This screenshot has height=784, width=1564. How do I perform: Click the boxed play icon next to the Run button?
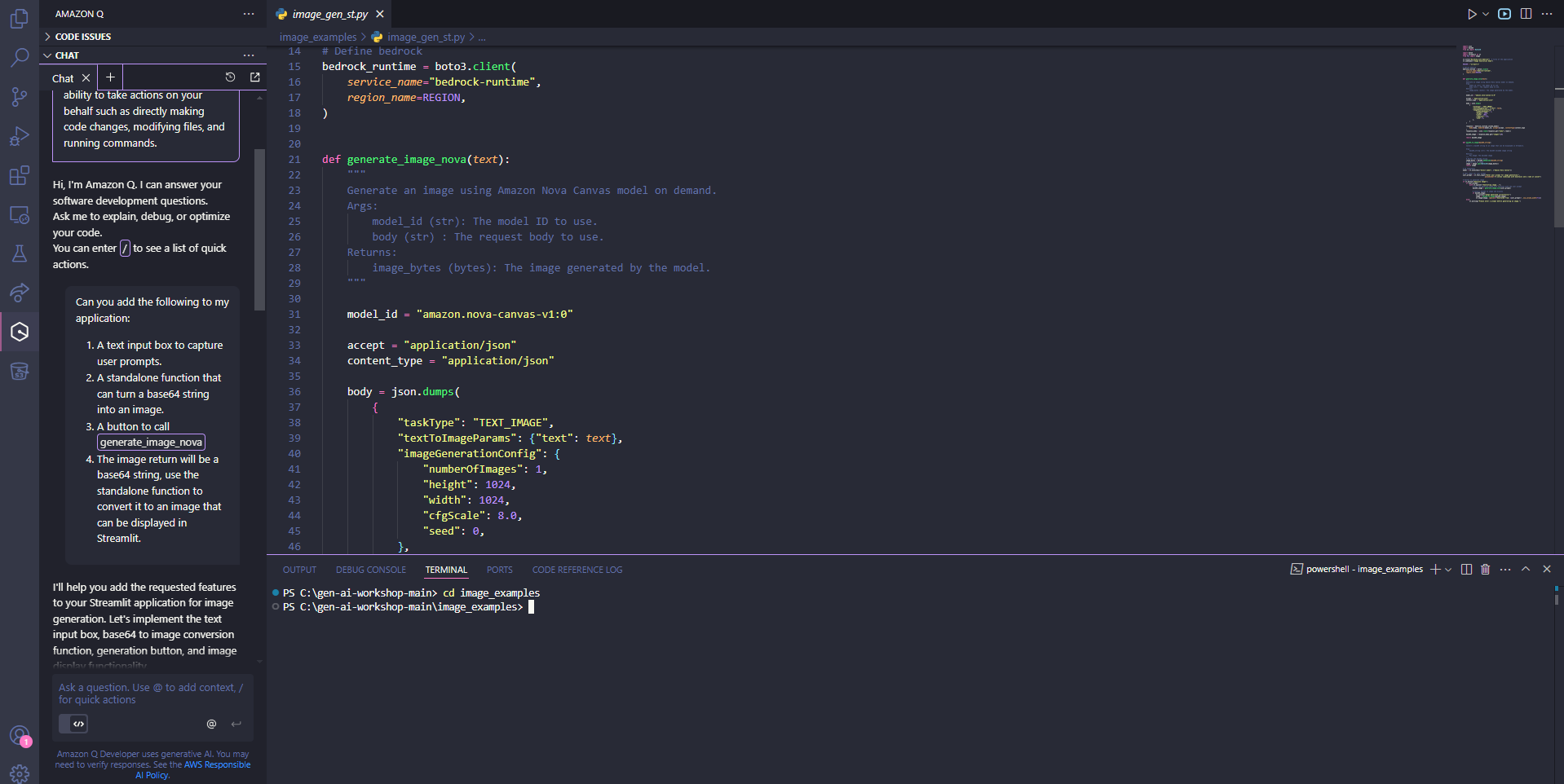pyautogui.click(x=1504, y=14)
